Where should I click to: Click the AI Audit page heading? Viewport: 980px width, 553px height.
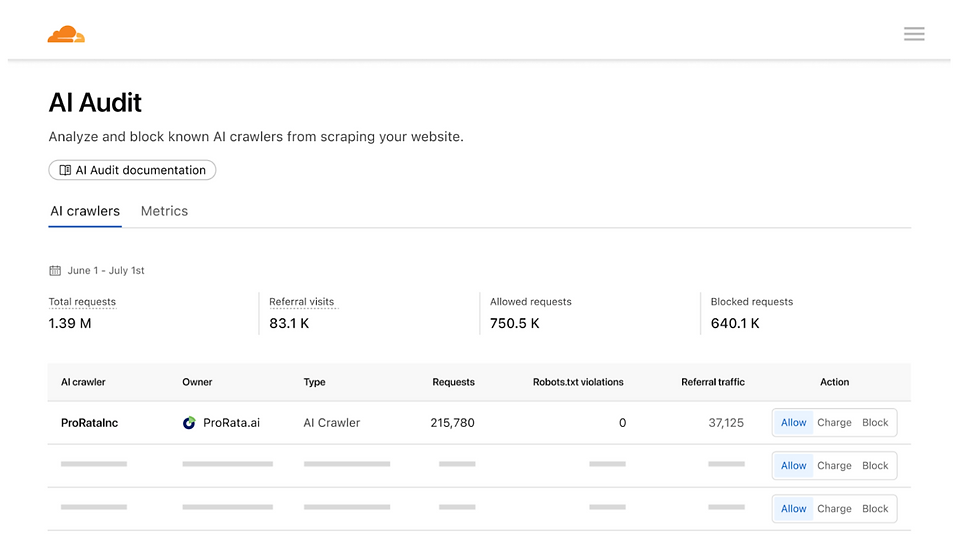95,103
